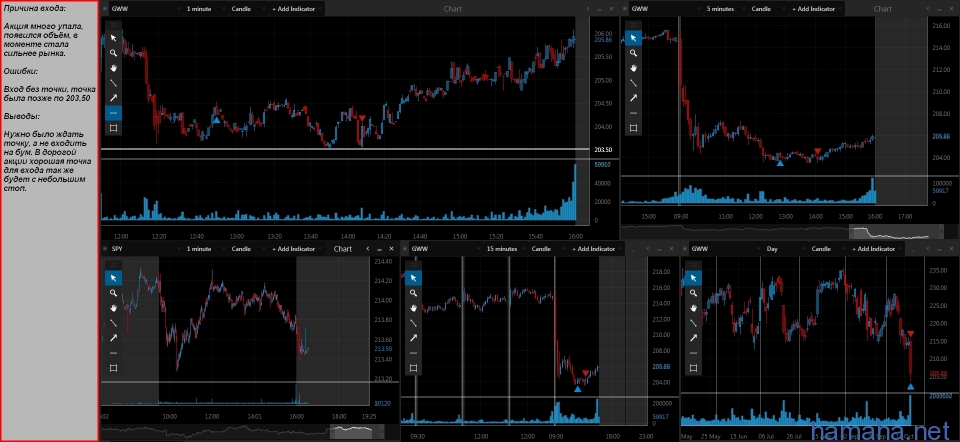Click the GWW symbol field on 1 minute chart
Viewport: 960px width, 442px height.
click(144, 9)
